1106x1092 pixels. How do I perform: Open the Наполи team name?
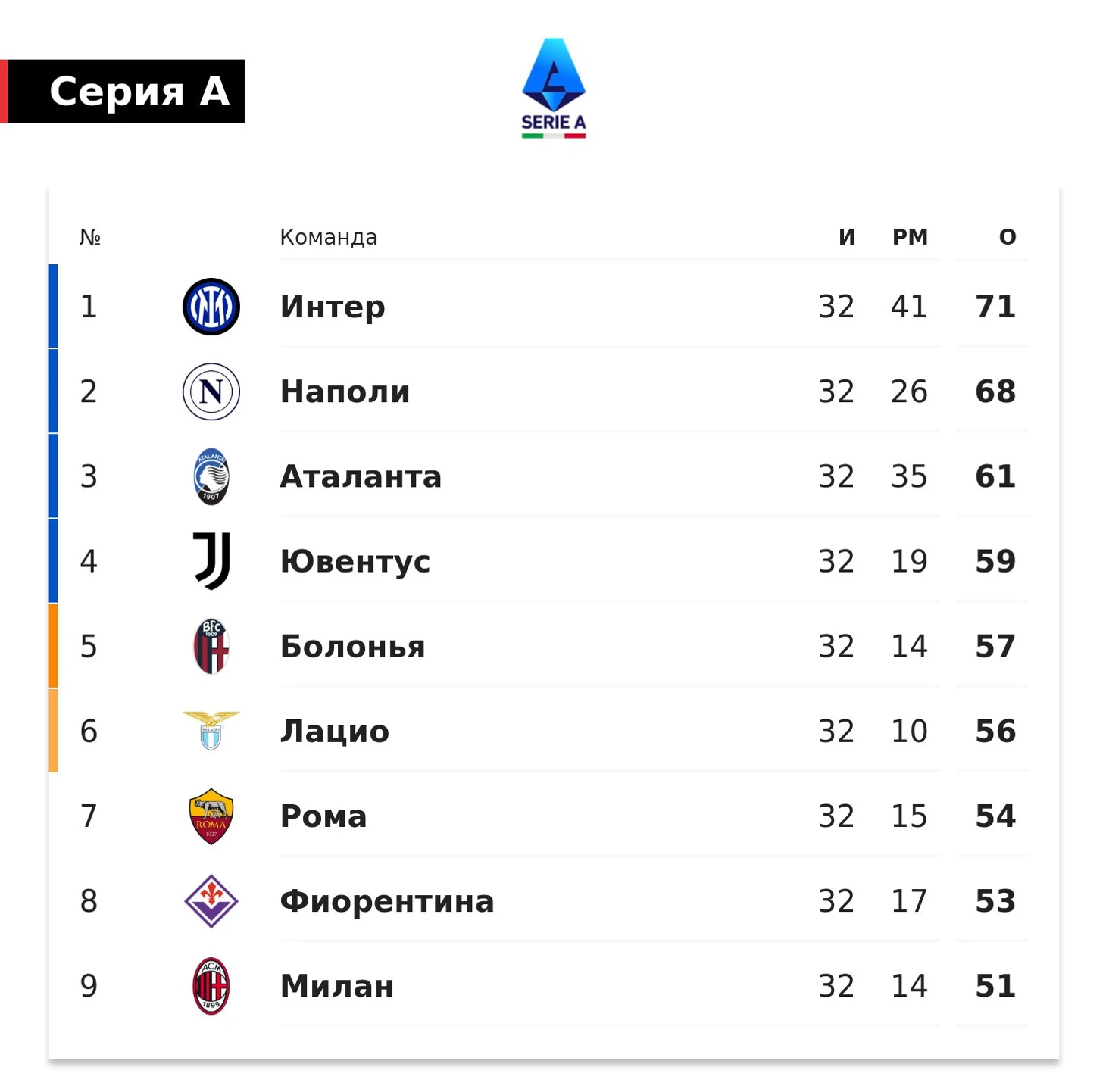[345, 392]
